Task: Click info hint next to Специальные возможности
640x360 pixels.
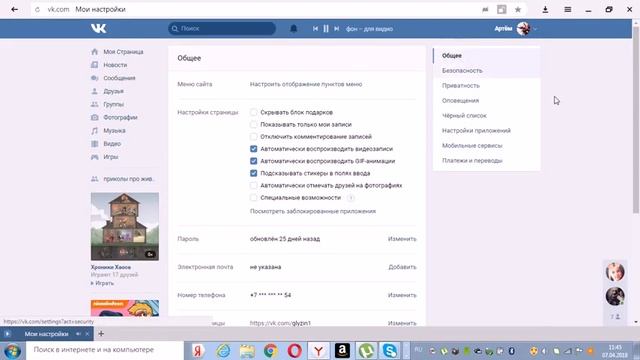Action: [x=351, y=198]
